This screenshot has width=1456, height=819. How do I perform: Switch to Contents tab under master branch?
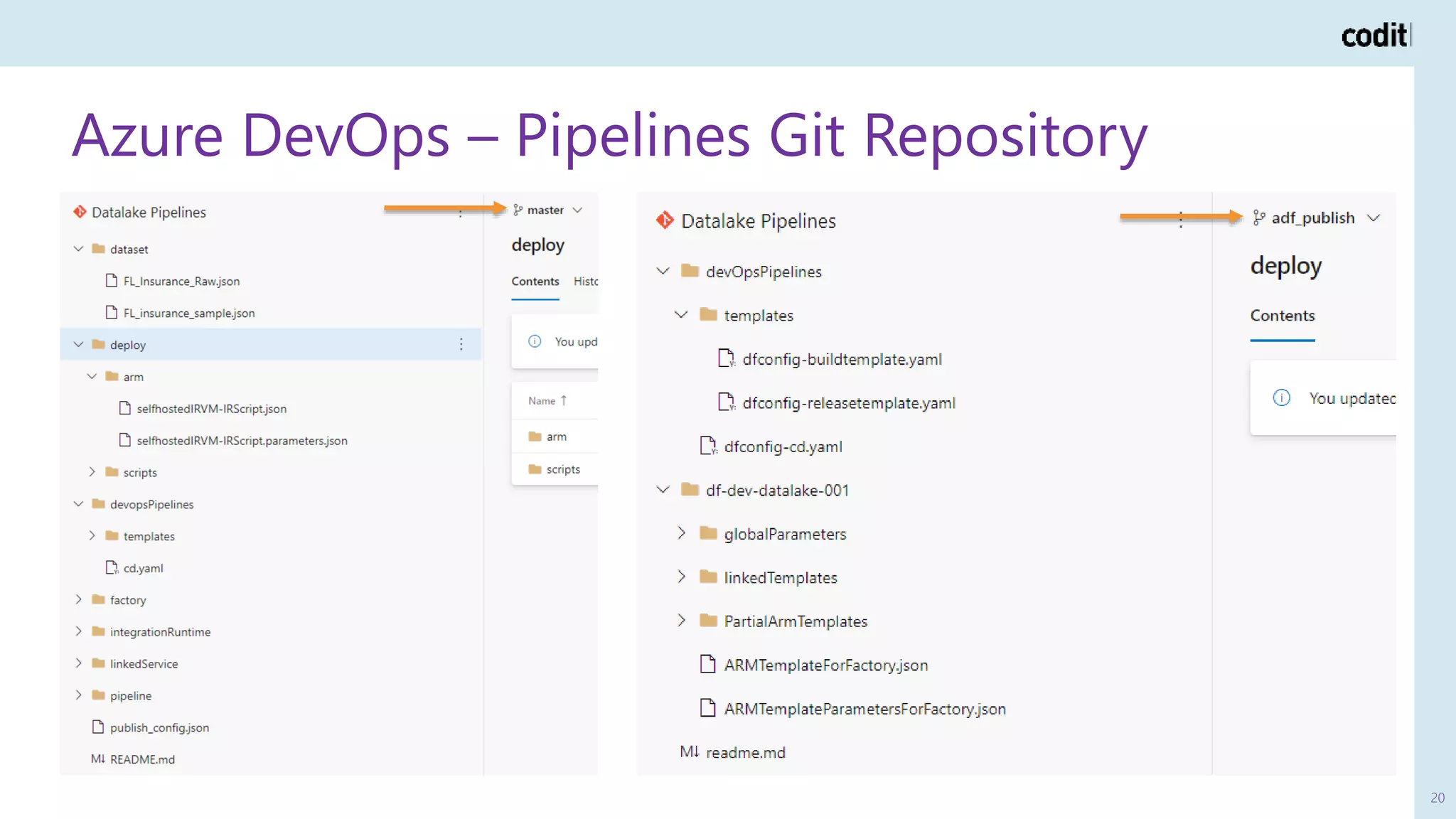pos(535,282)
